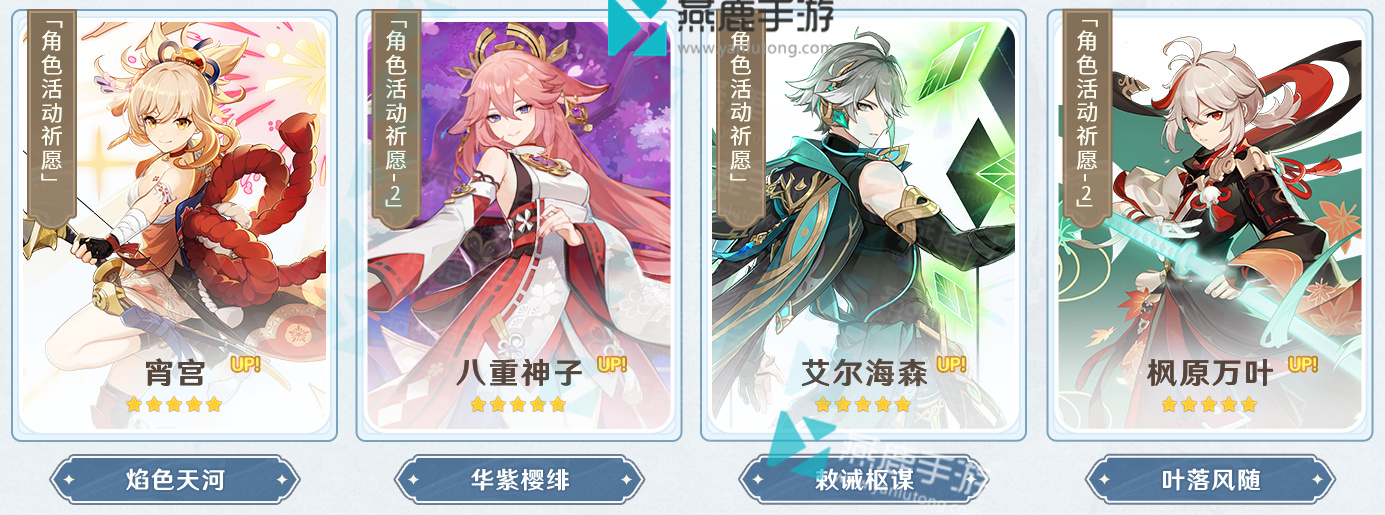
Task: Click the UP! badge beside 宵宫
Action: tap(245, 364)
